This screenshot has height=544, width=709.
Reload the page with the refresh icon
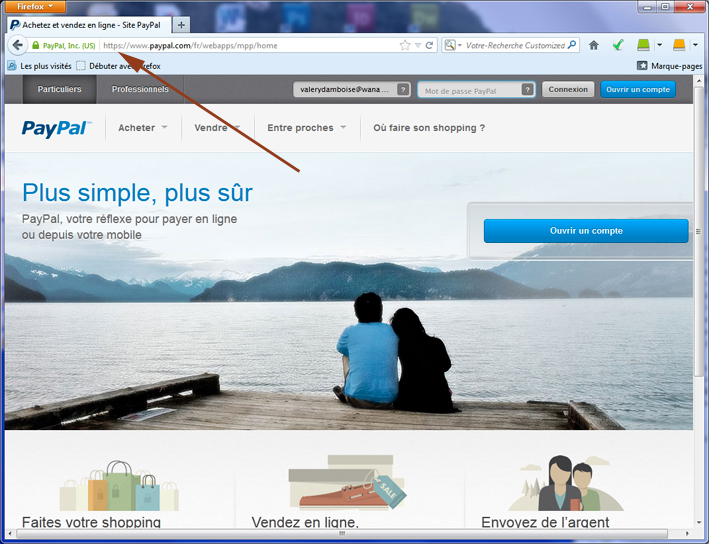(x=429, y=45)
